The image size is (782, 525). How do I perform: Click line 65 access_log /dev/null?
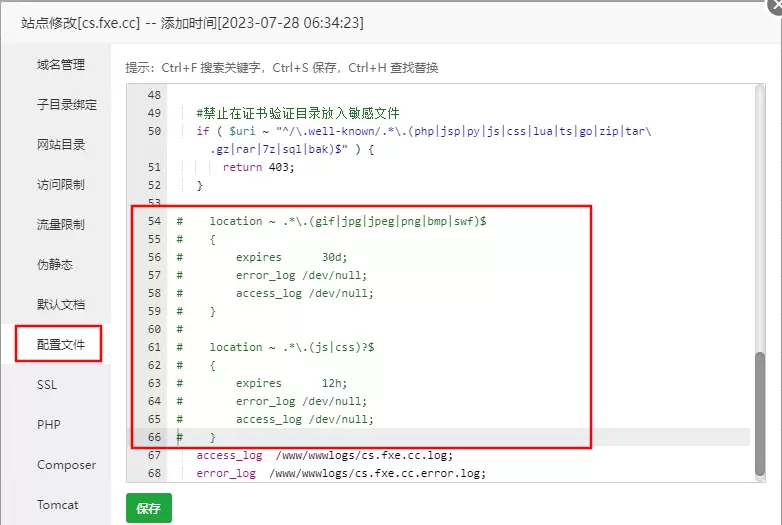304,419
